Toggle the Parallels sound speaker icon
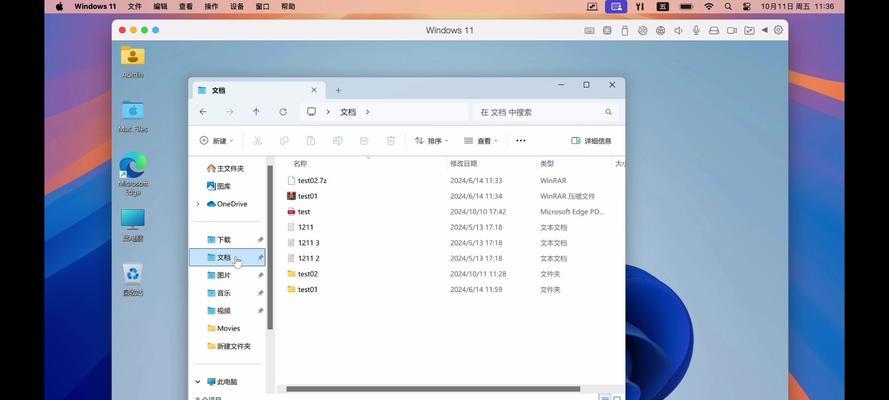This screenshot has width=889, height=400. point(678,31)
